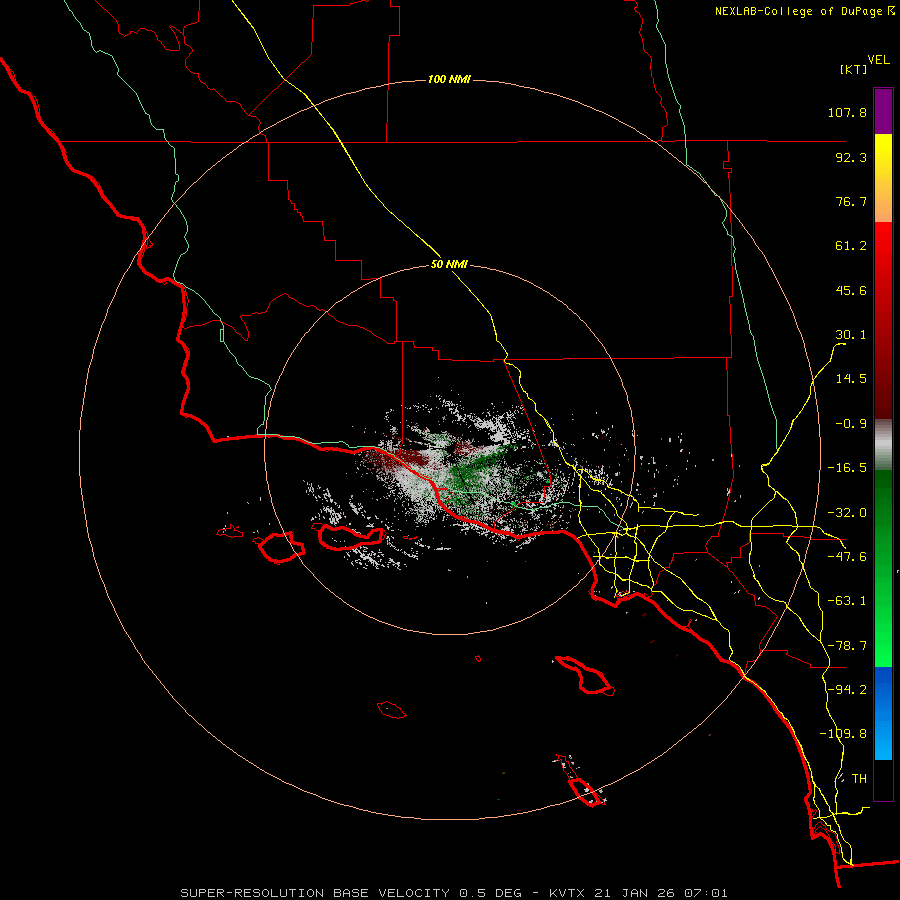Click the 30.1 velocity scale value
Viewport: 900px width, 900px height.
(x=851, y=335)
